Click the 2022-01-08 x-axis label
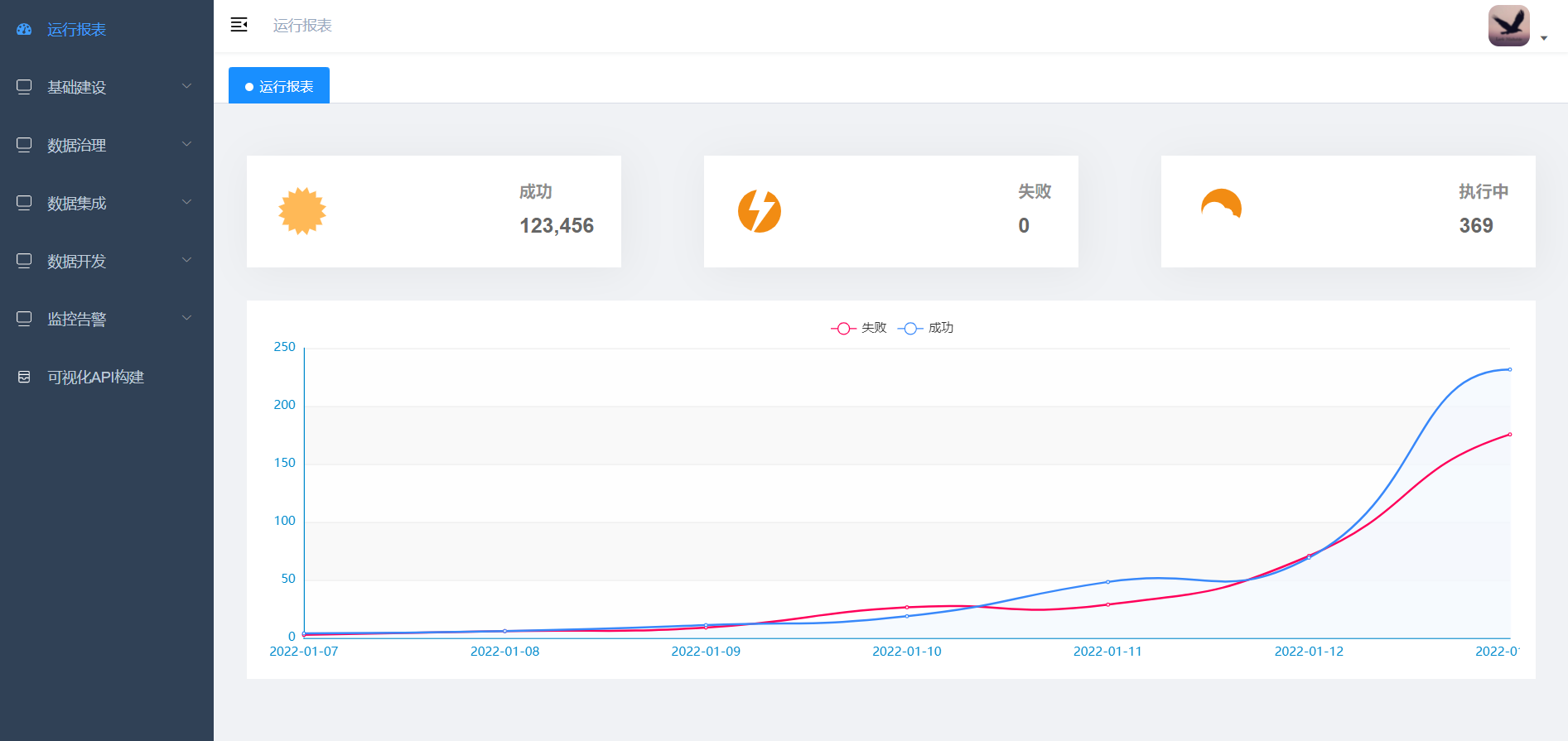Screen dimensions: 1568x741 (x=505, y=652)
